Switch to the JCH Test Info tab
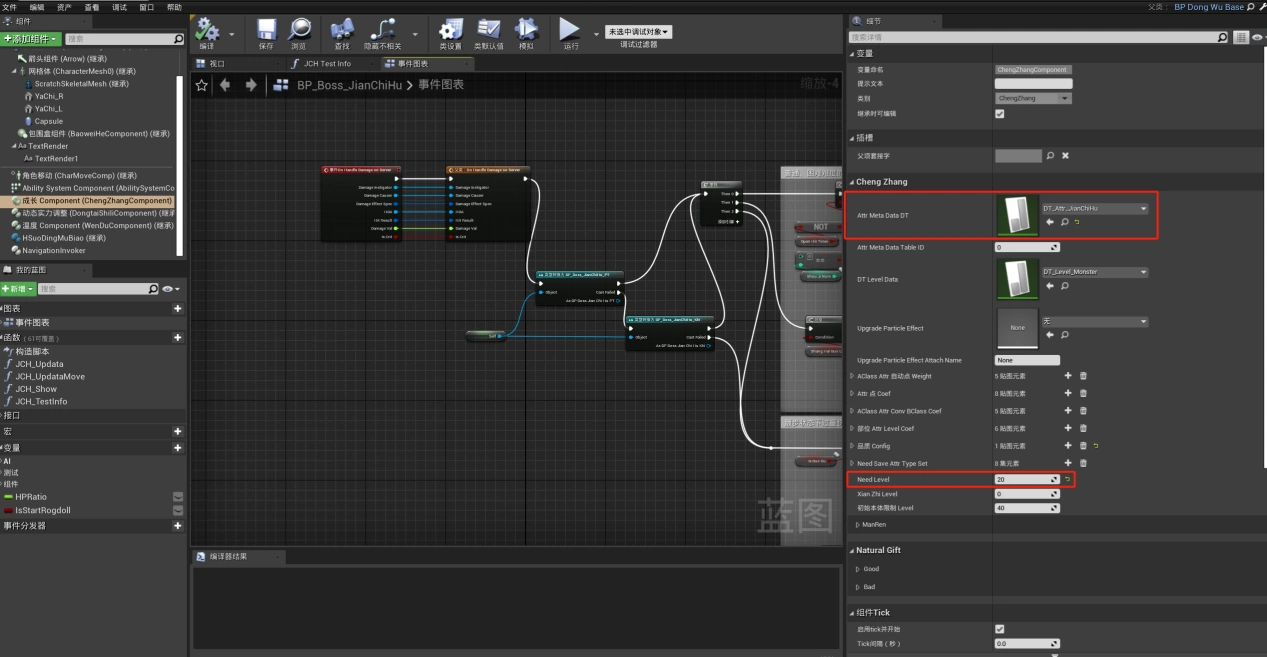Viewport: 1267px width, 657px height. (x=326, y=64)
